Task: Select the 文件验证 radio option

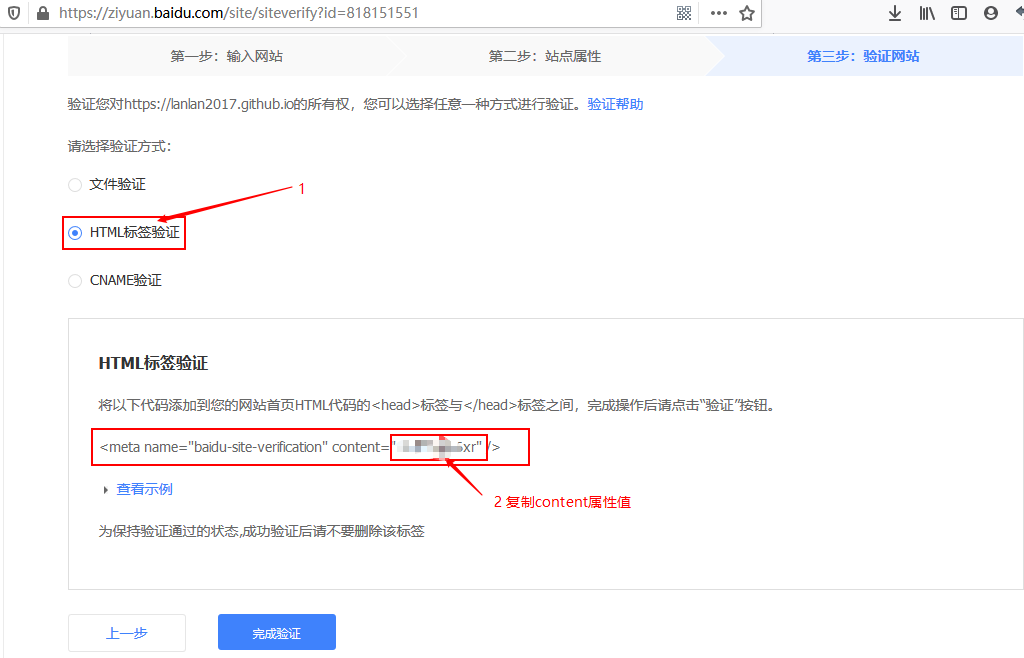Action: [x=75, y=185]
